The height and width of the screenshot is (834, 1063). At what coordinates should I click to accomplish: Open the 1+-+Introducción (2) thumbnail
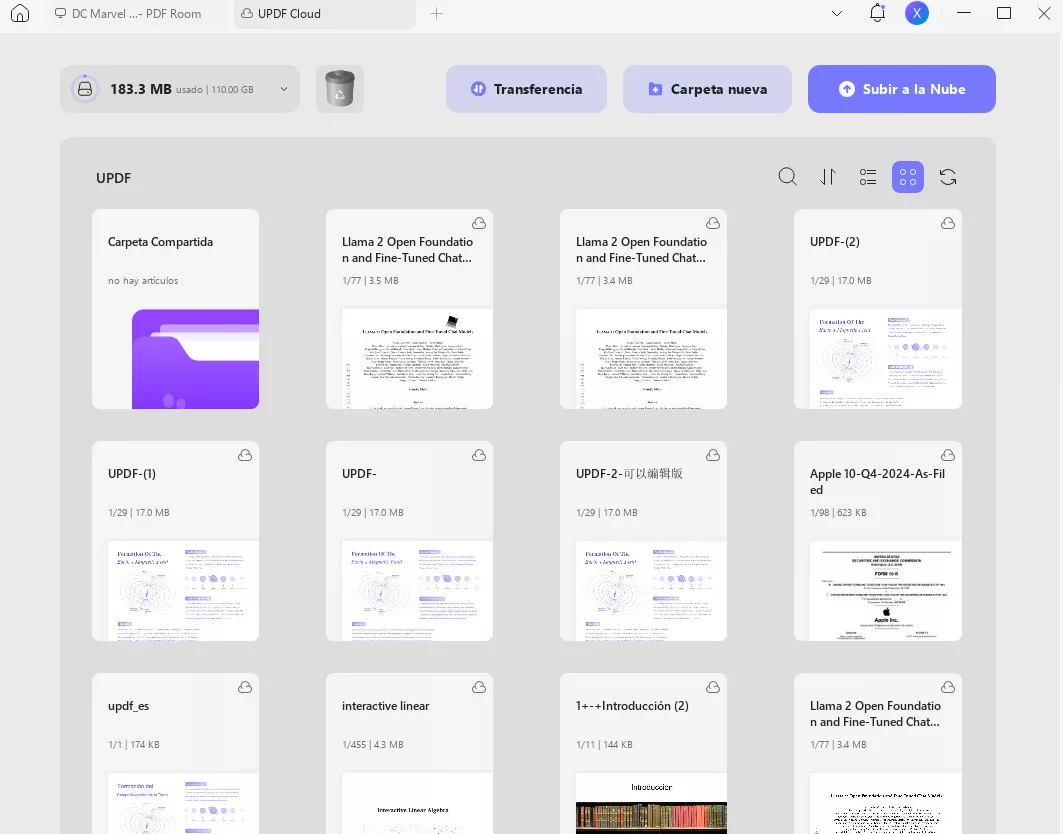[x=651, y=803]
